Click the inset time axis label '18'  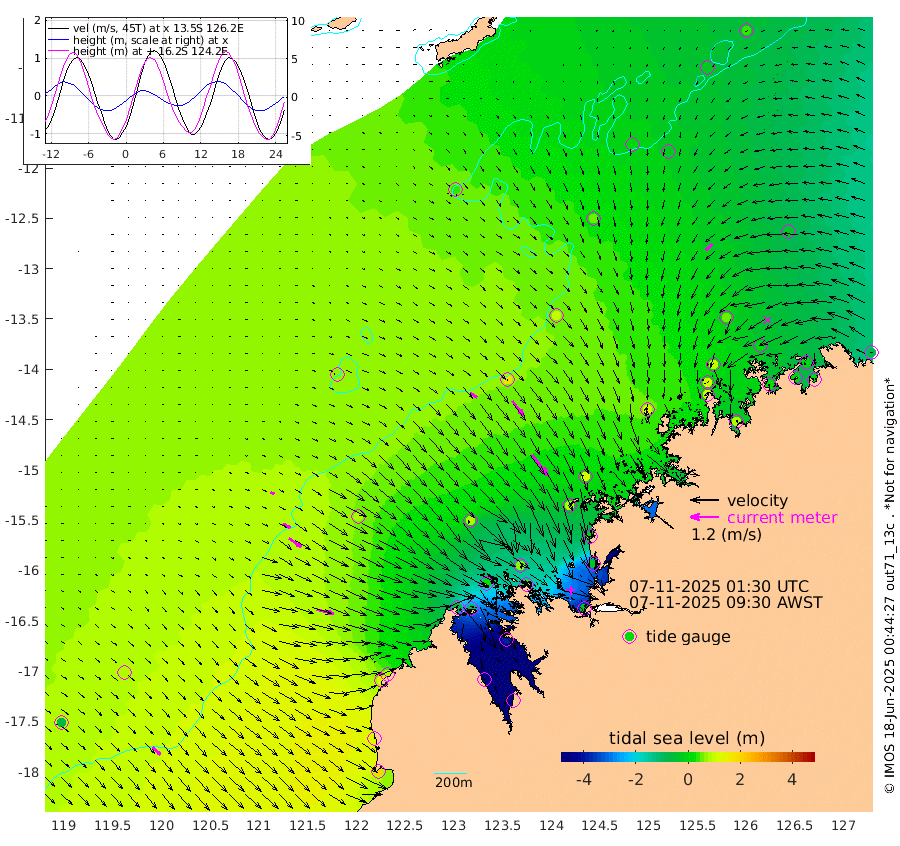click(x=238, y=154)
